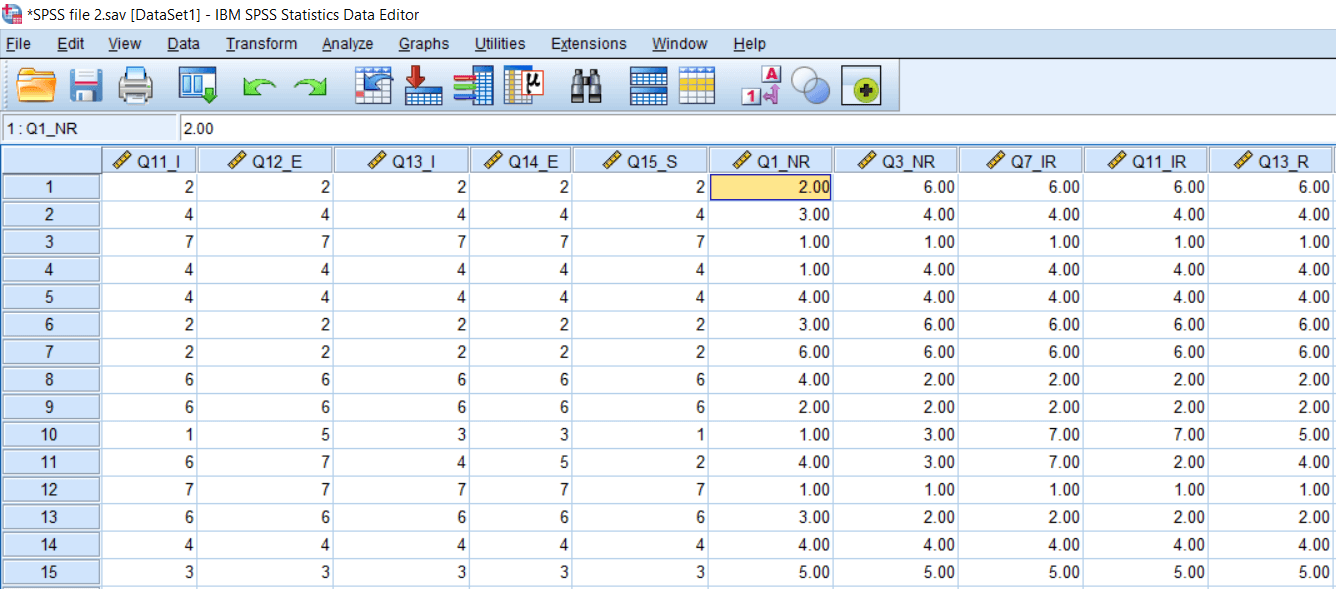The image size is (1336, 589).
Task: Select the Utilities menu item
Action: coord(500,44)
